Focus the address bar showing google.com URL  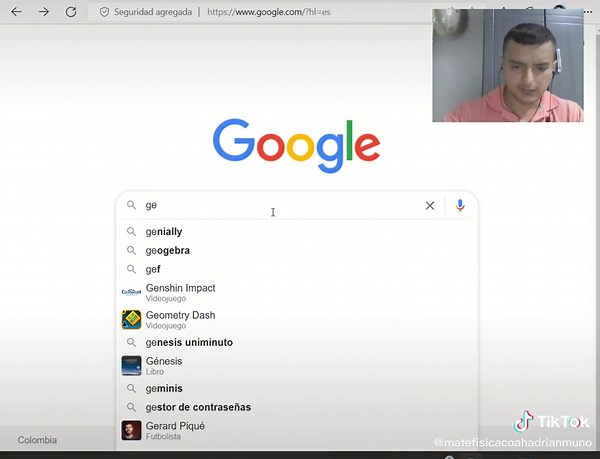click(x=269, y=12)
